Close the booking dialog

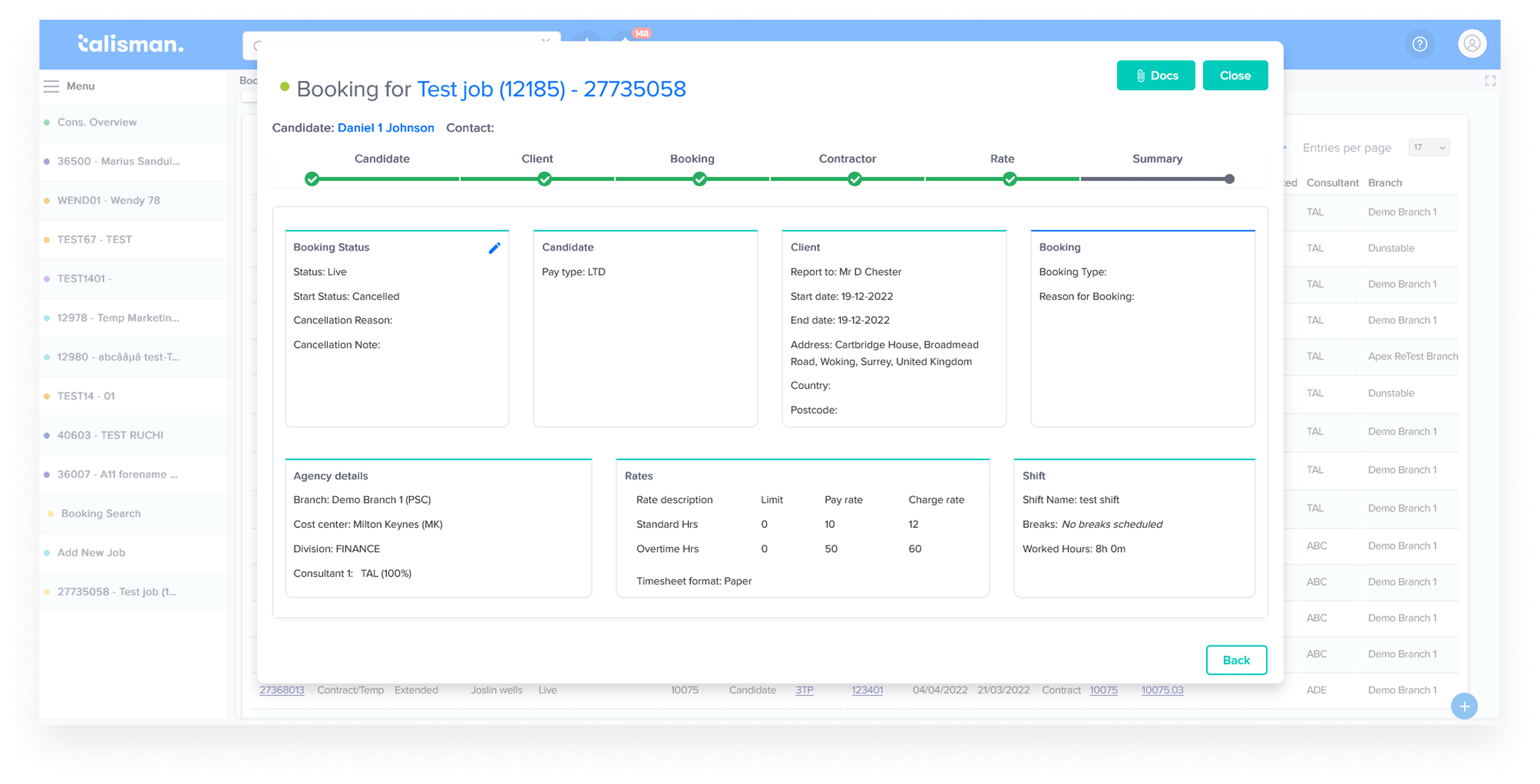pos(1234,76)
